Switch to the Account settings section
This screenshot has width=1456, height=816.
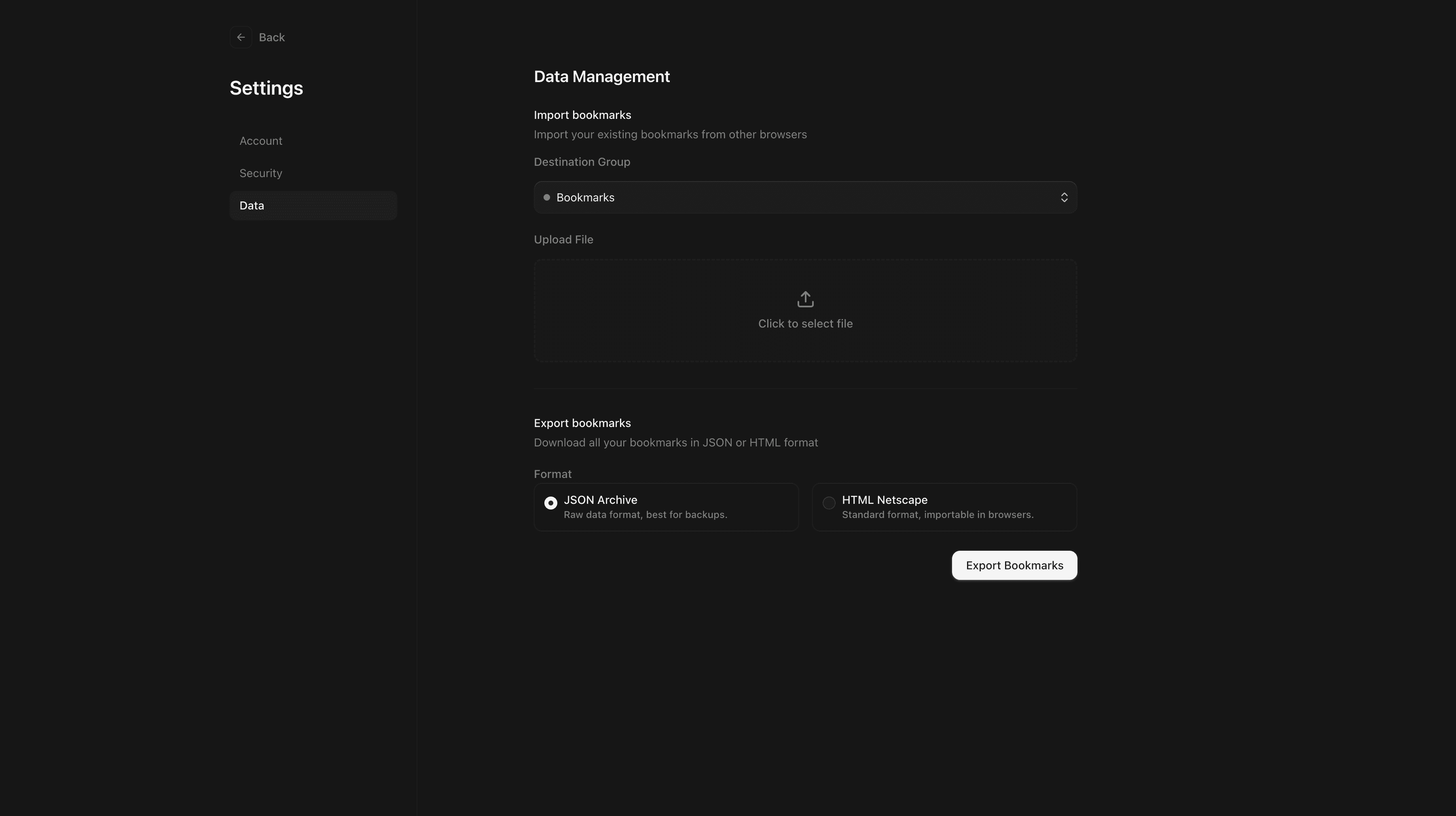click(x=260, y=141)
